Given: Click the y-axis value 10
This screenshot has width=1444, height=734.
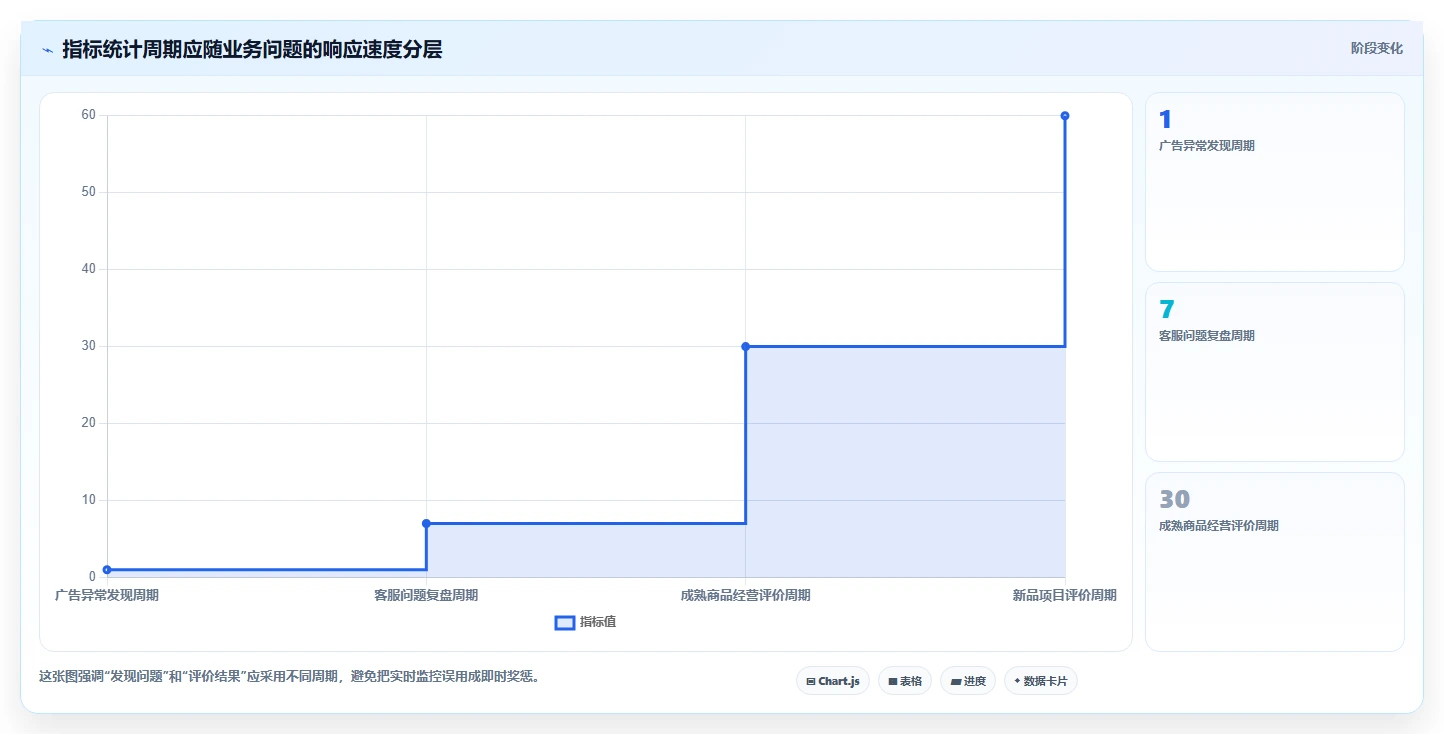Looking at the screenshot, I should pos(89,500).
